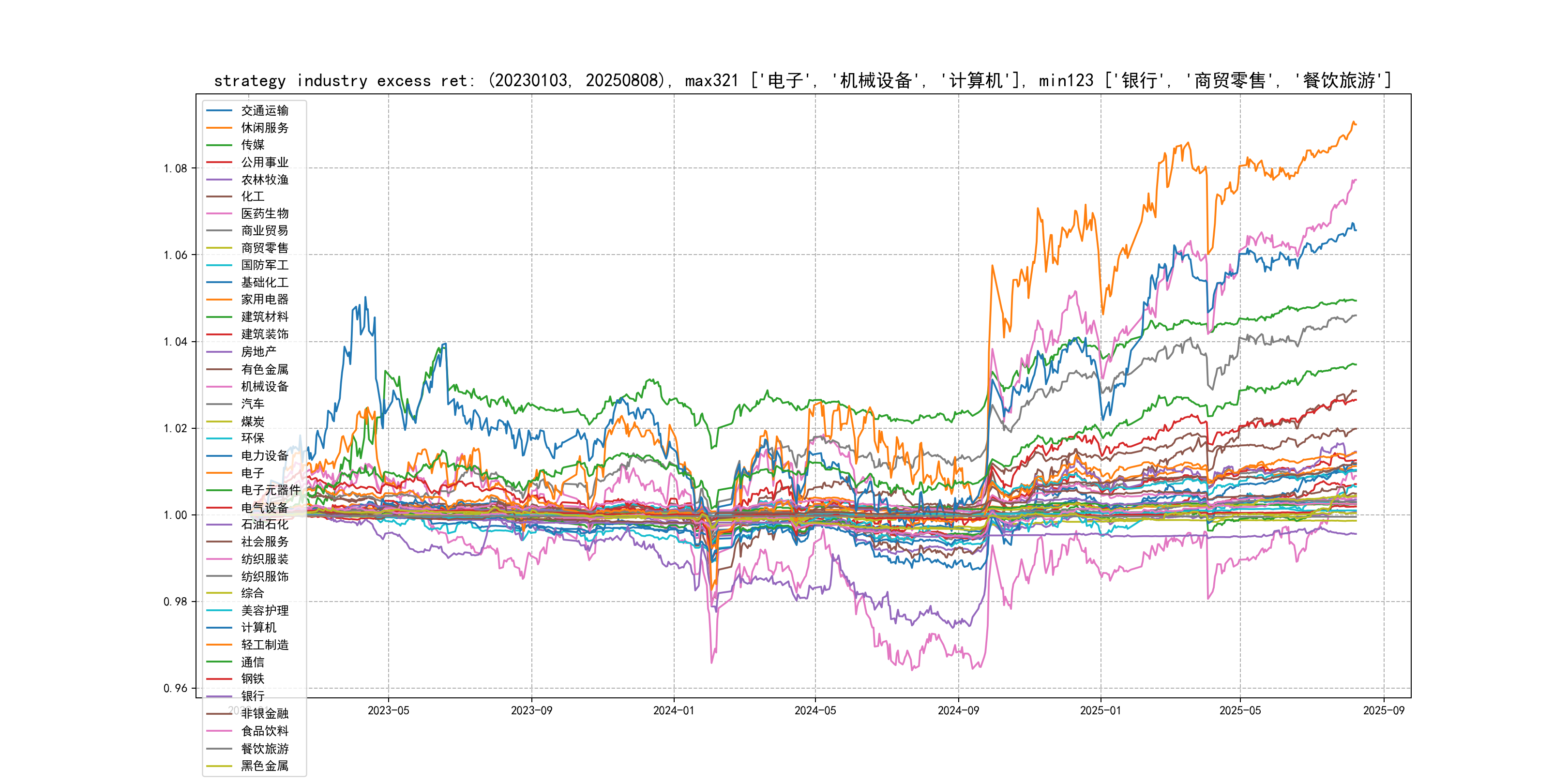Click the red line swatch beside 公用事业
This screenshot has width=1568, height=784.
coord(219,163)
